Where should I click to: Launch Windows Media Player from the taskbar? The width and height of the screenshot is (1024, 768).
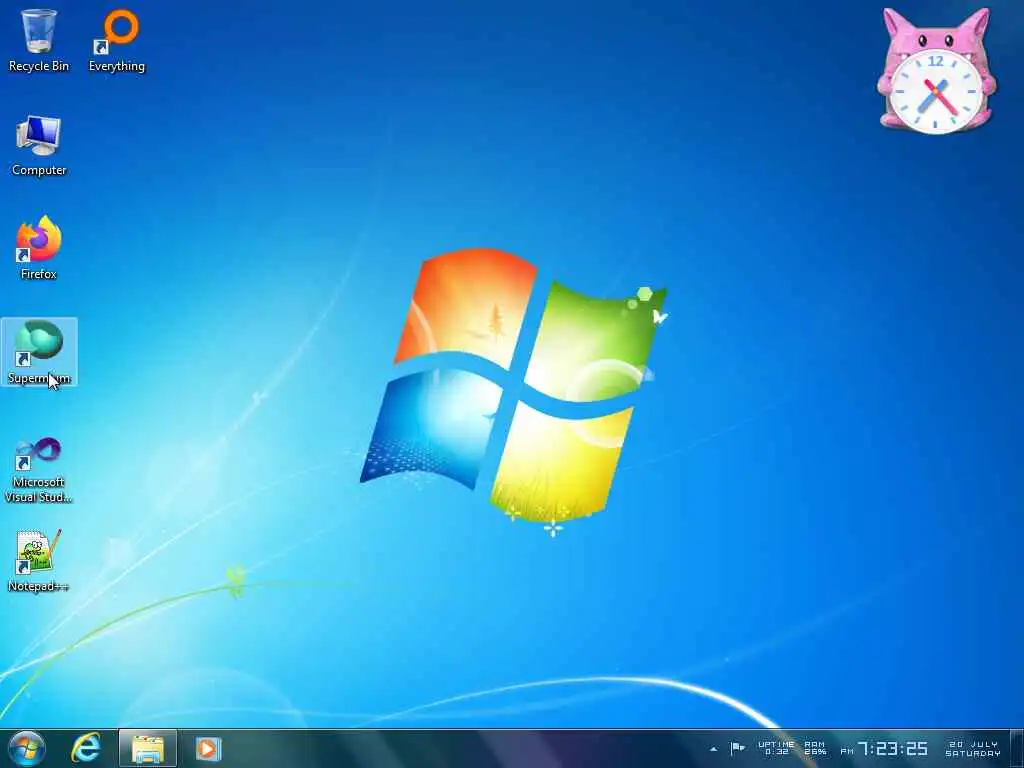[208, 748]
